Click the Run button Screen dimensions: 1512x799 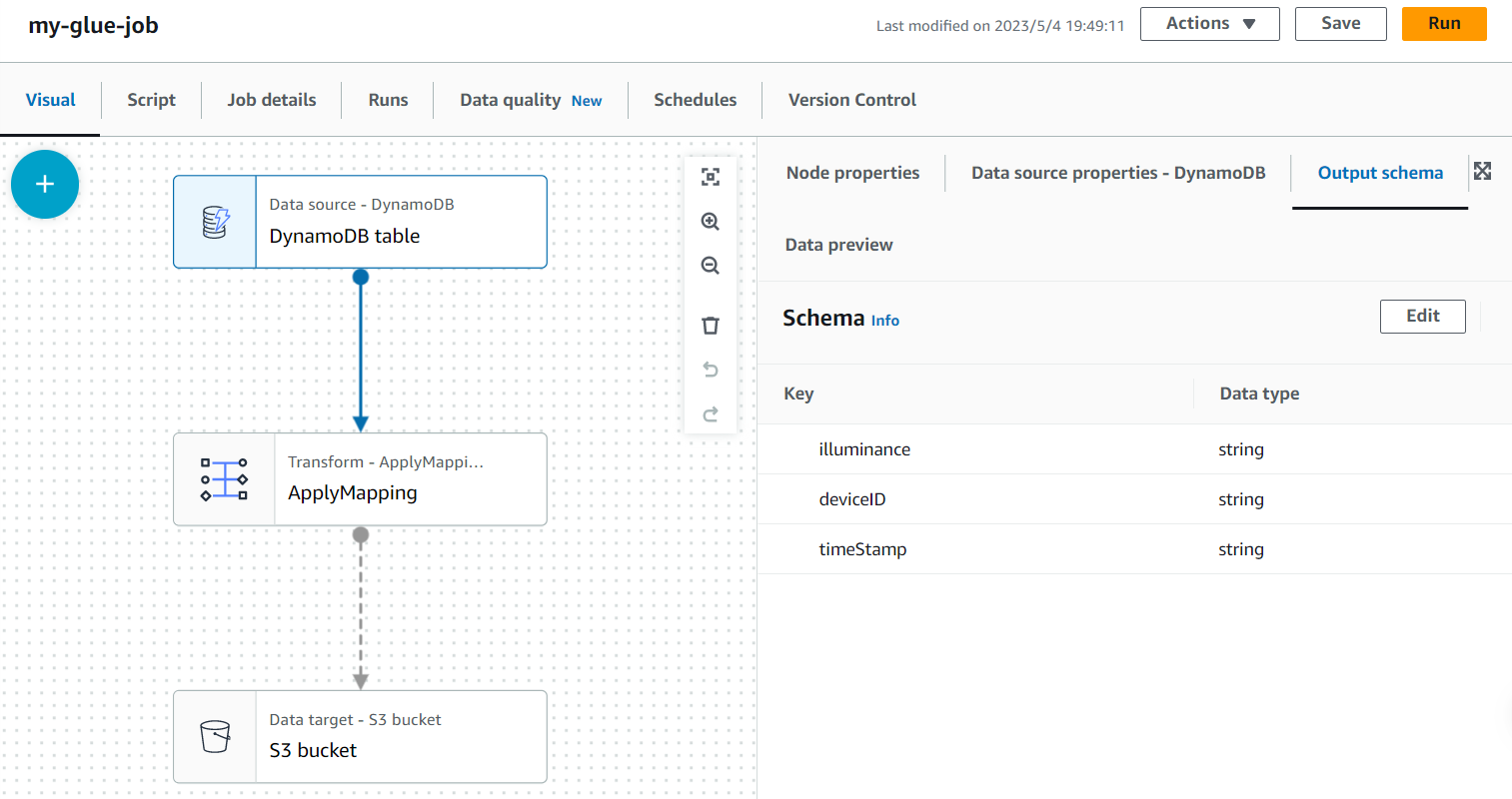[1444, 24]
